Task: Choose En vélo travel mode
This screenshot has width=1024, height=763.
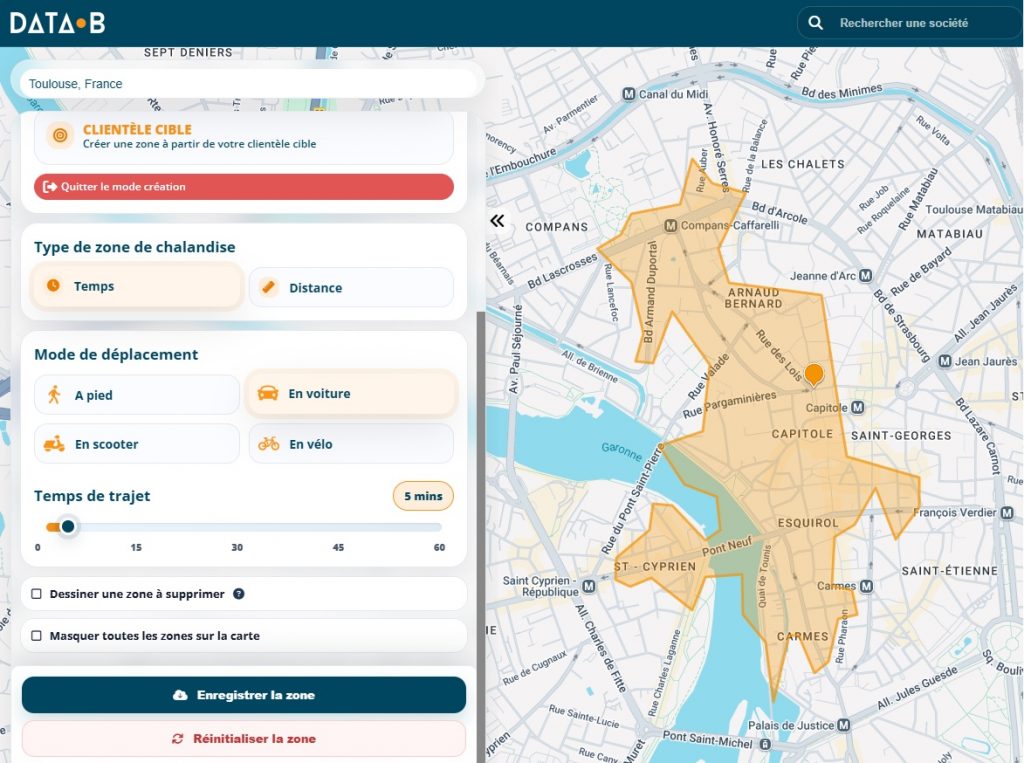Action: coord(351,444)
